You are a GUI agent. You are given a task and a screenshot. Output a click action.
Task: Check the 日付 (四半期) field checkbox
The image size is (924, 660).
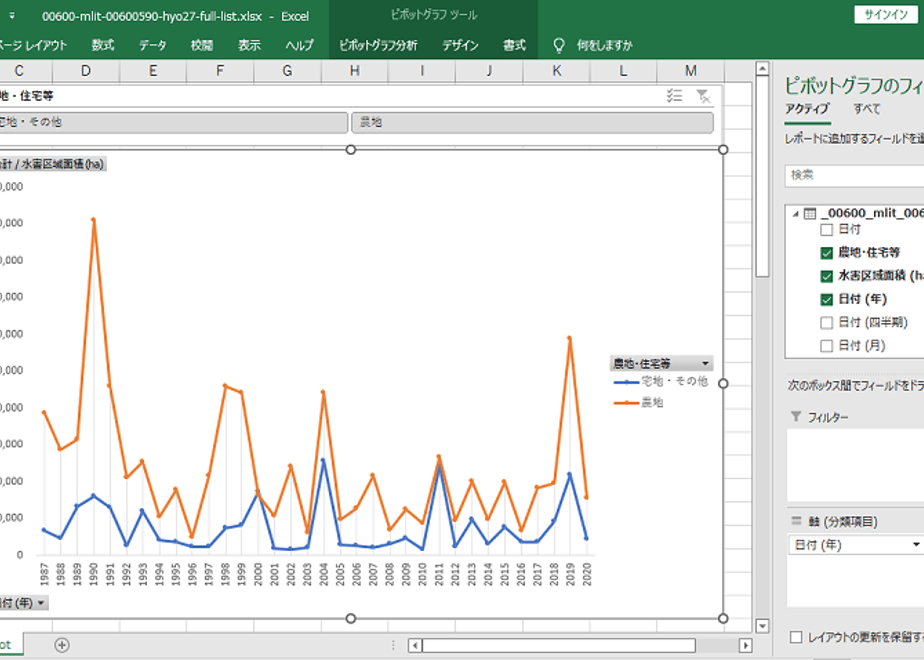pyautogui.click(x=826, y=322)
